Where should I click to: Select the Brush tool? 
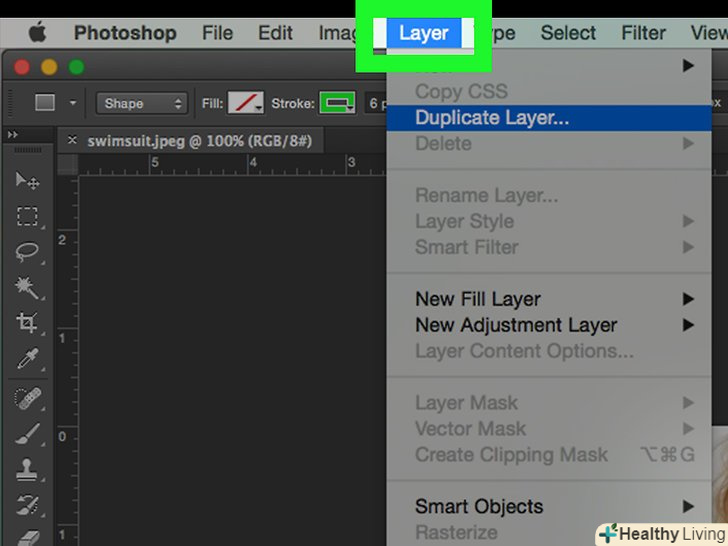point(27,434)
